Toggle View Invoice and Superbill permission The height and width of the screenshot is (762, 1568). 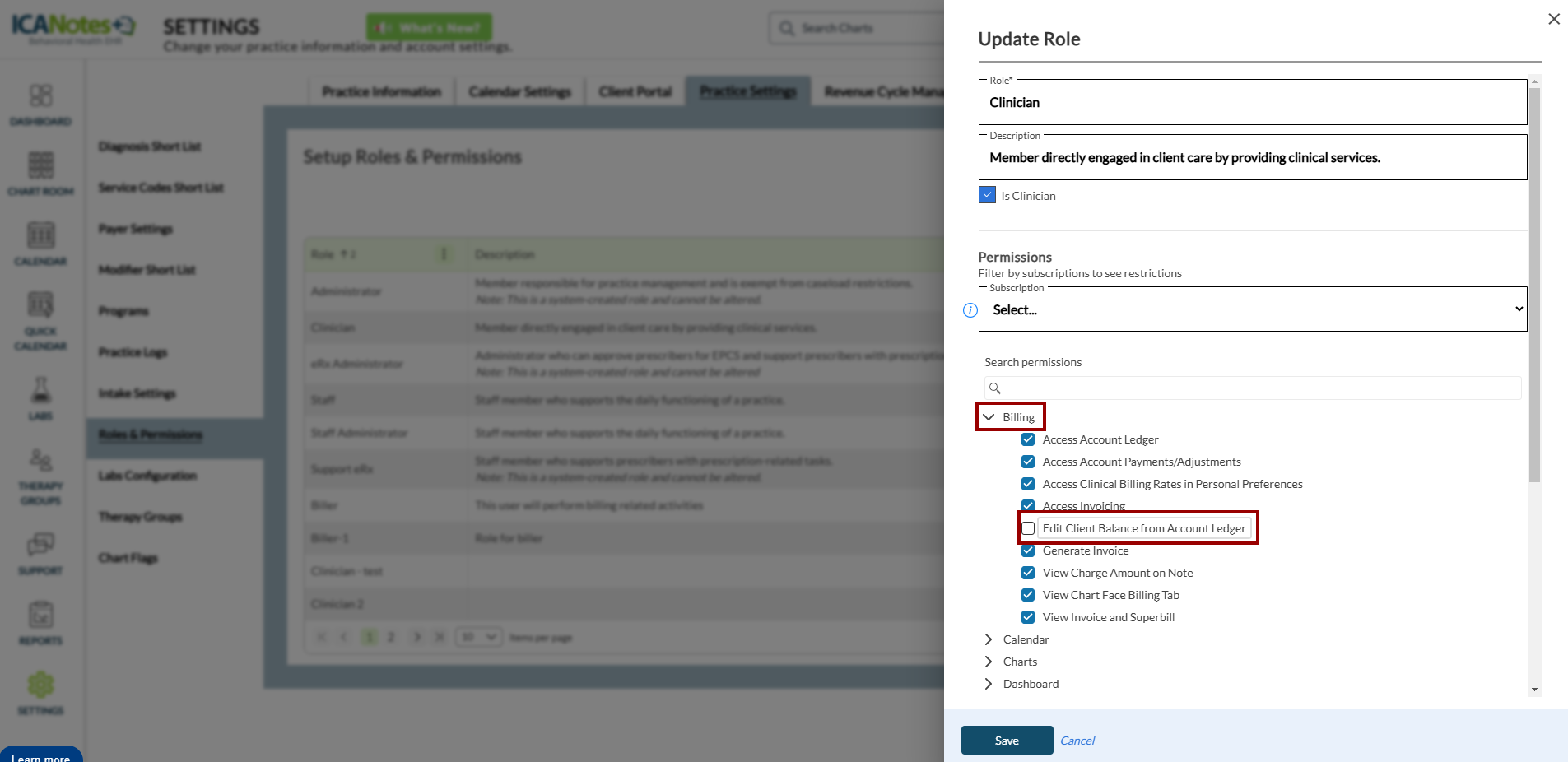1028,617
